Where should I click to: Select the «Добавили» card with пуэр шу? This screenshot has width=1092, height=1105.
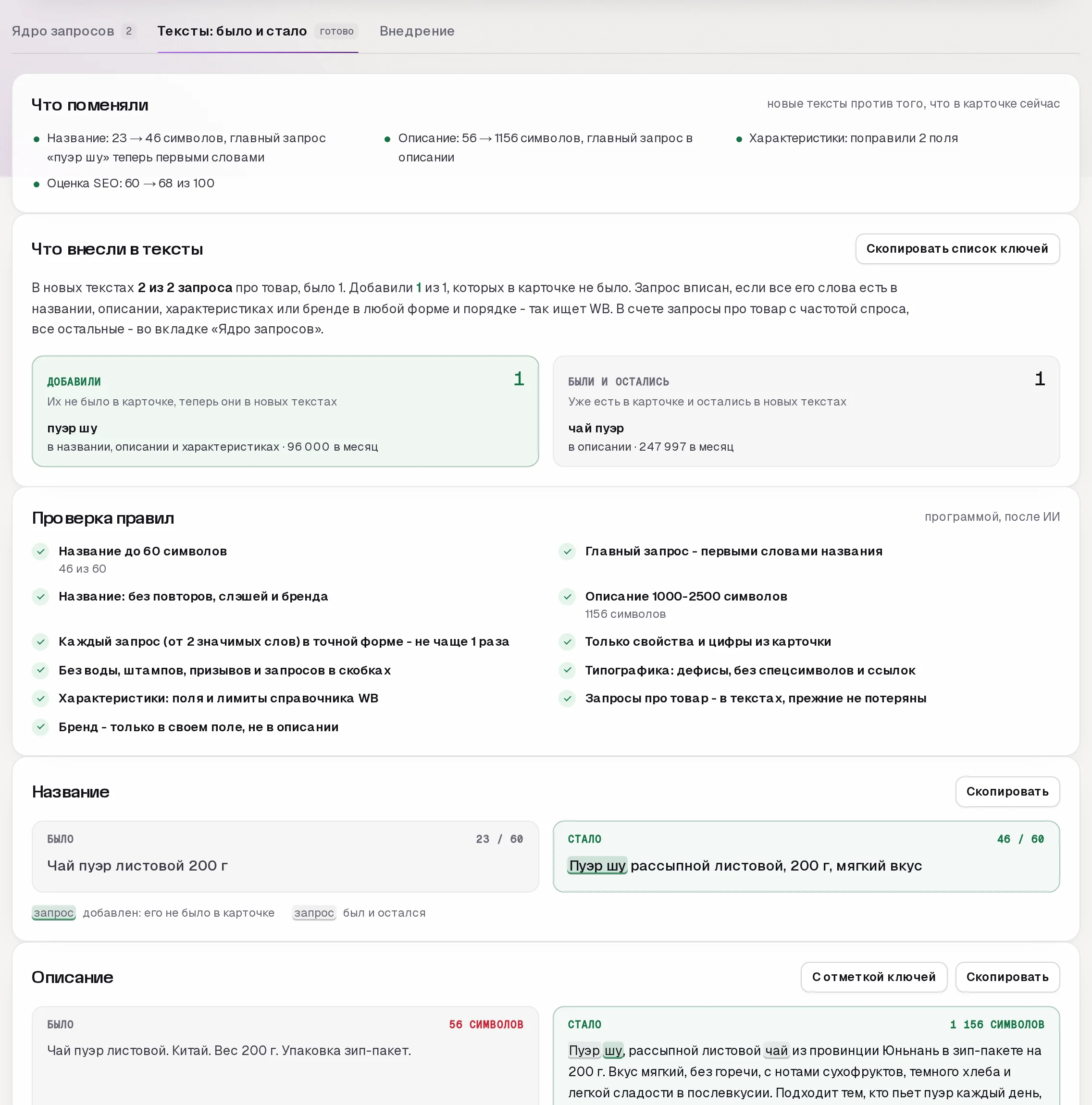tap(285, 411)
